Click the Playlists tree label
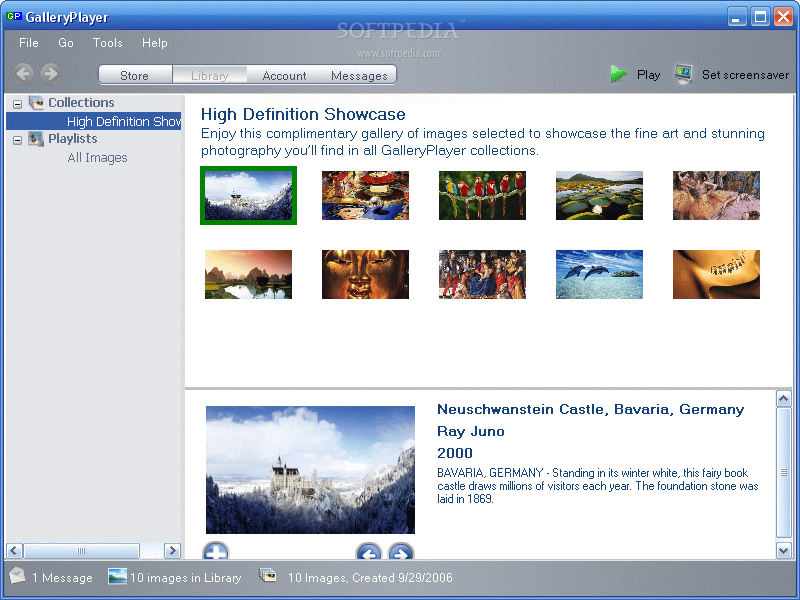Screen dimensions: 800x600 (x=72, y=139)
